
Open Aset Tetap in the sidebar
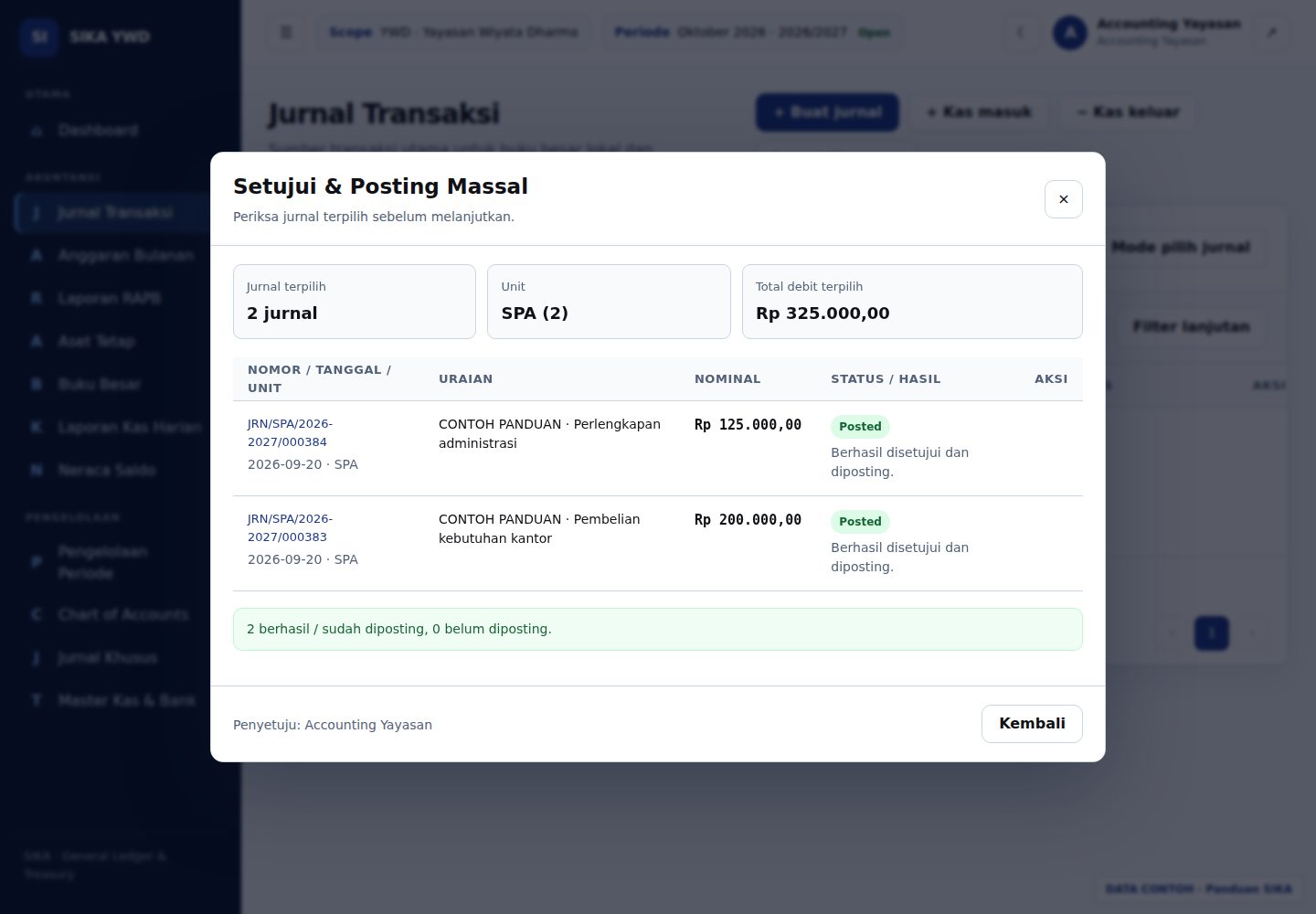pyautogui.click(x=119, y=342)
